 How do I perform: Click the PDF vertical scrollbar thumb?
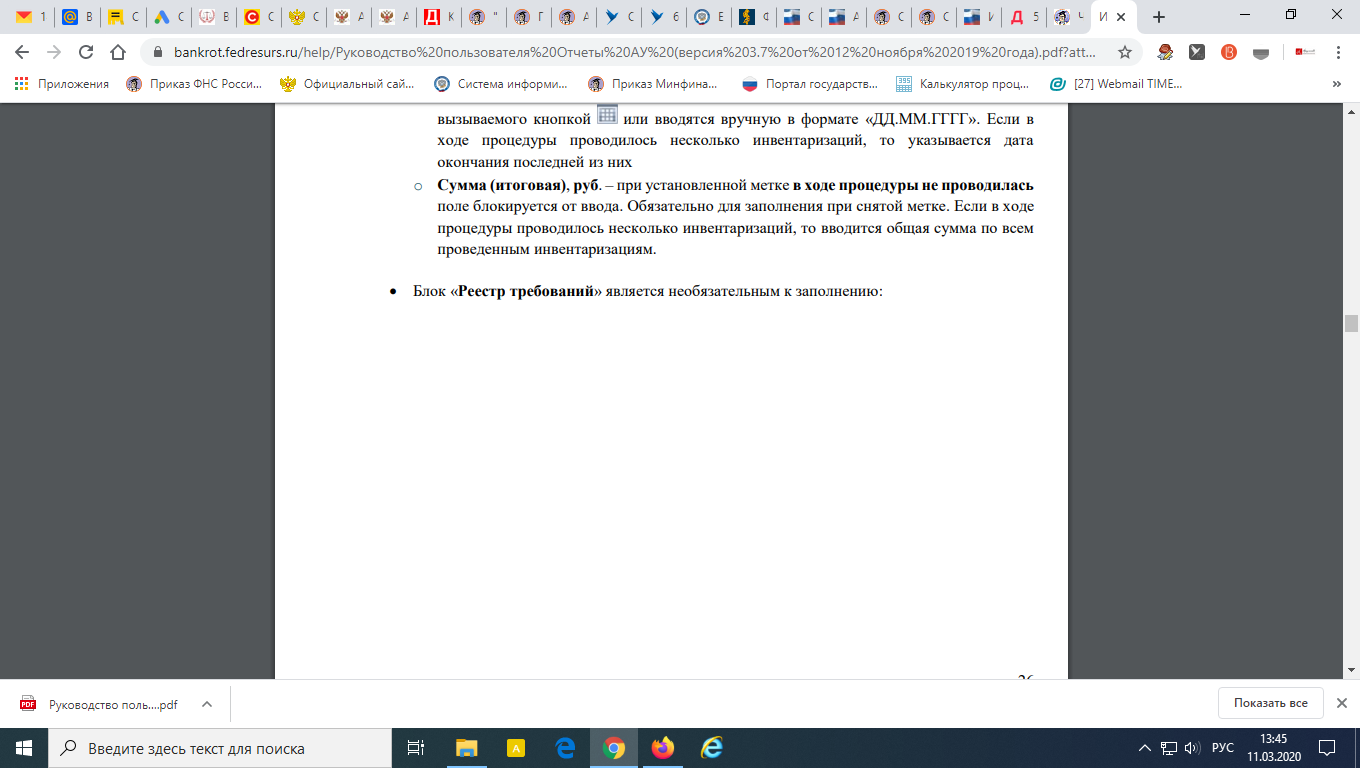[x=1351, y=322]
